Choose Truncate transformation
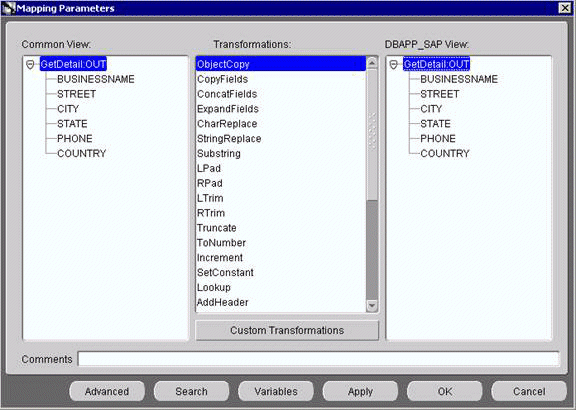Viewport: 576px width, 410px height. 281,228
